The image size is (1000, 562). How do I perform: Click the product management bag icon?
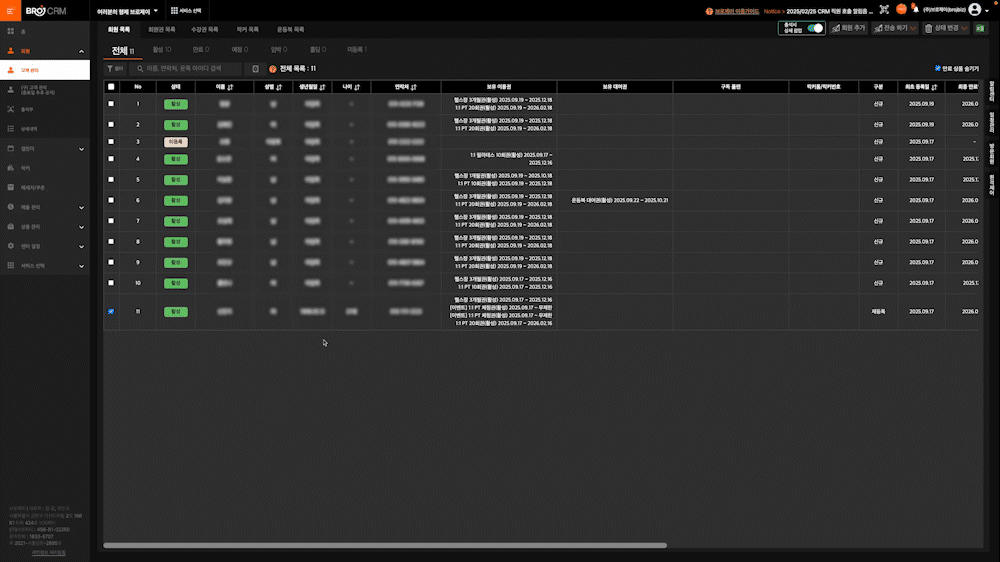click(10, 226)
